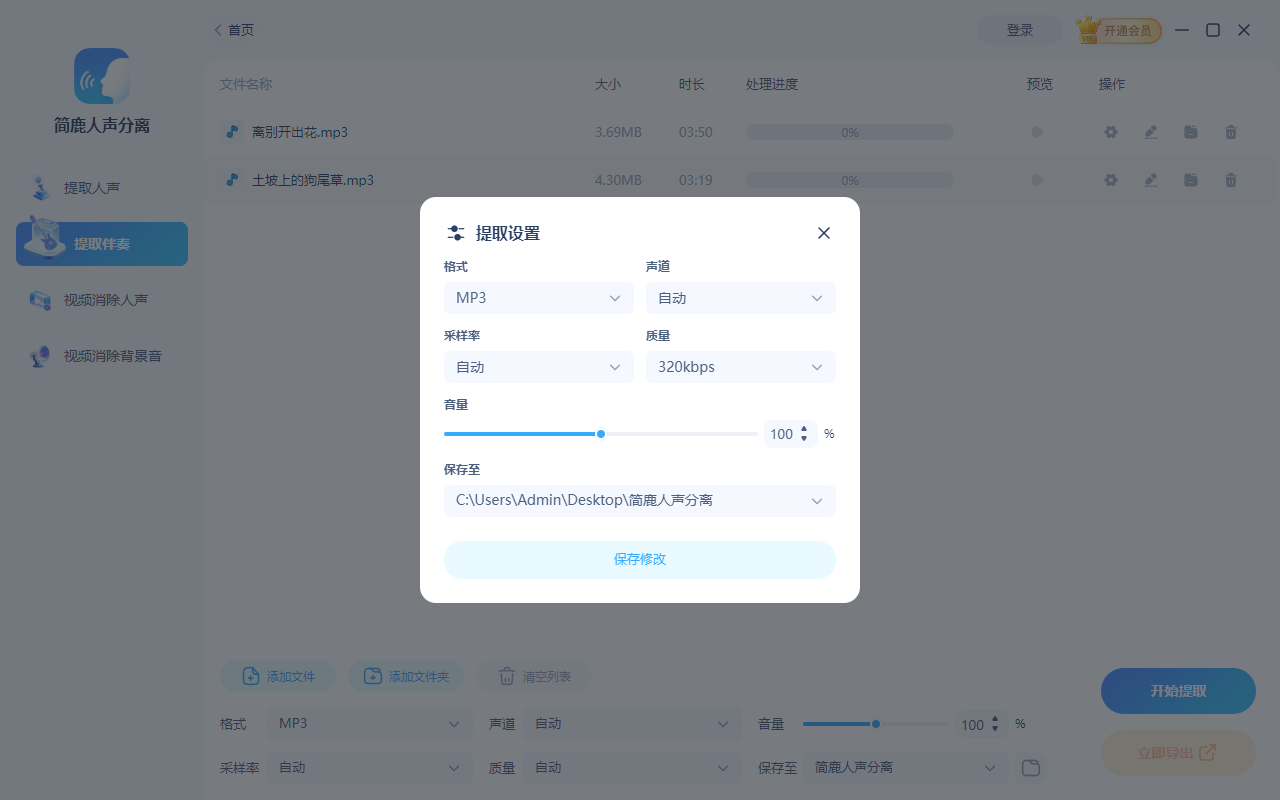
Task: Open the 保存至 path dropdown in dialog
Action: tap(640, 500)
